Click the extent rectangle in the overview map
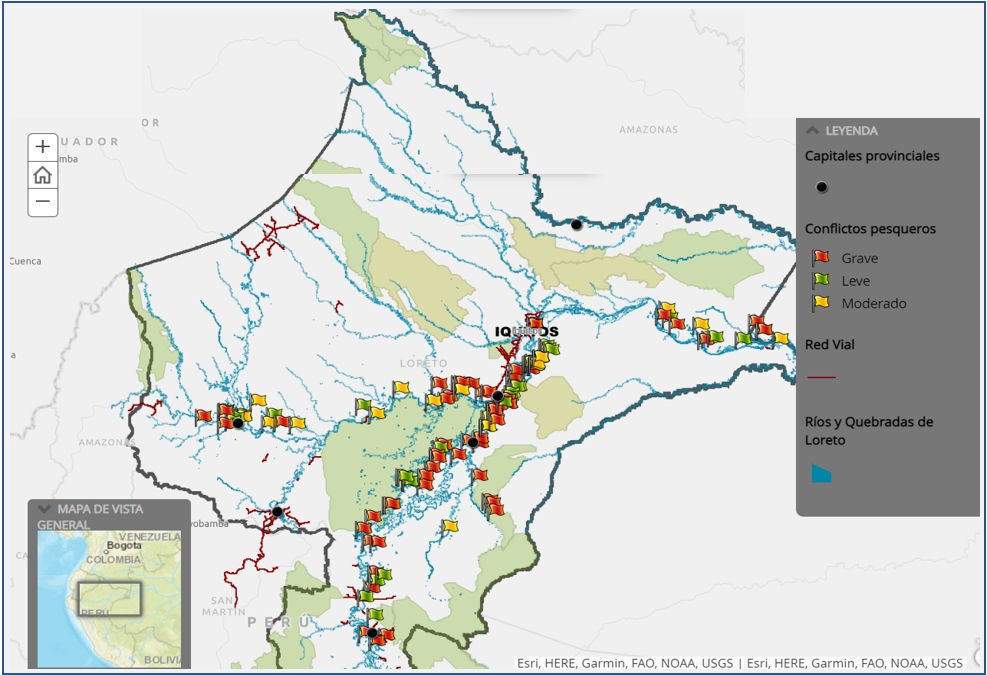This screenshot has height=675, width=987. (111, 598)
